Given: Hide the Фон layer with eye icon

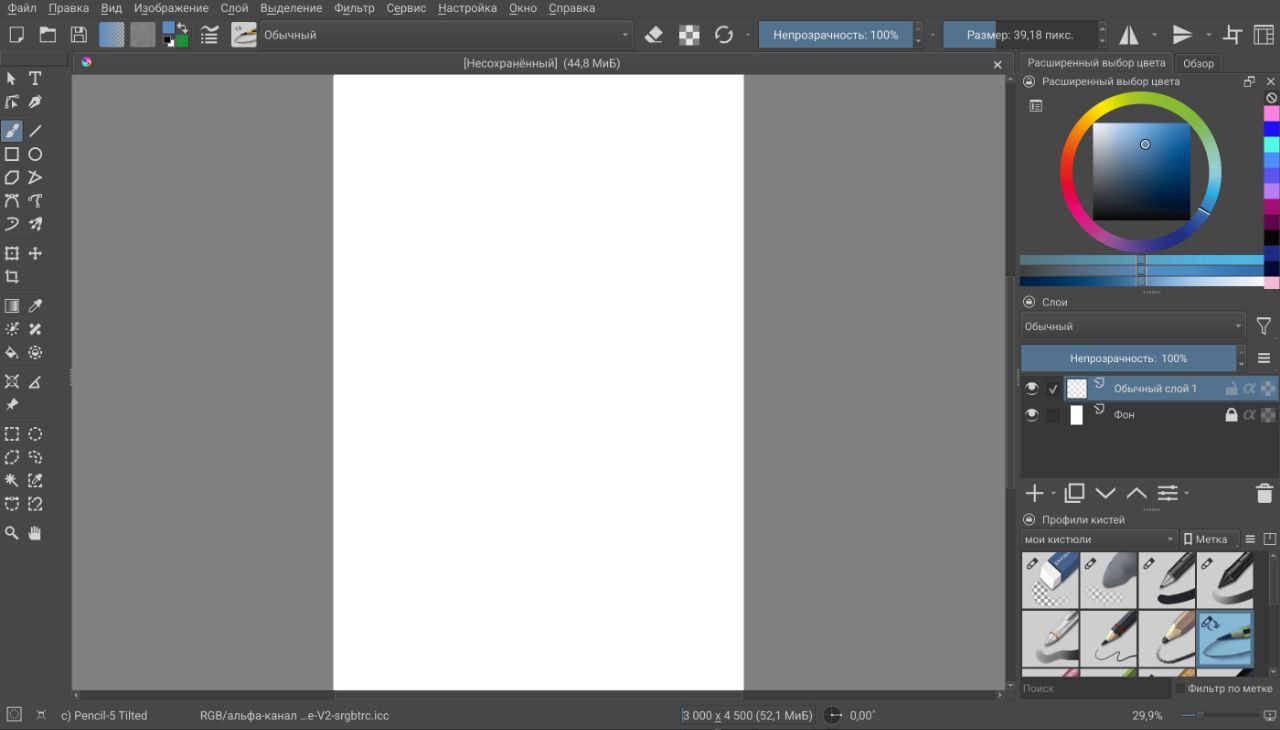Looking at the screenshot, I should [x=1032, y=415].
